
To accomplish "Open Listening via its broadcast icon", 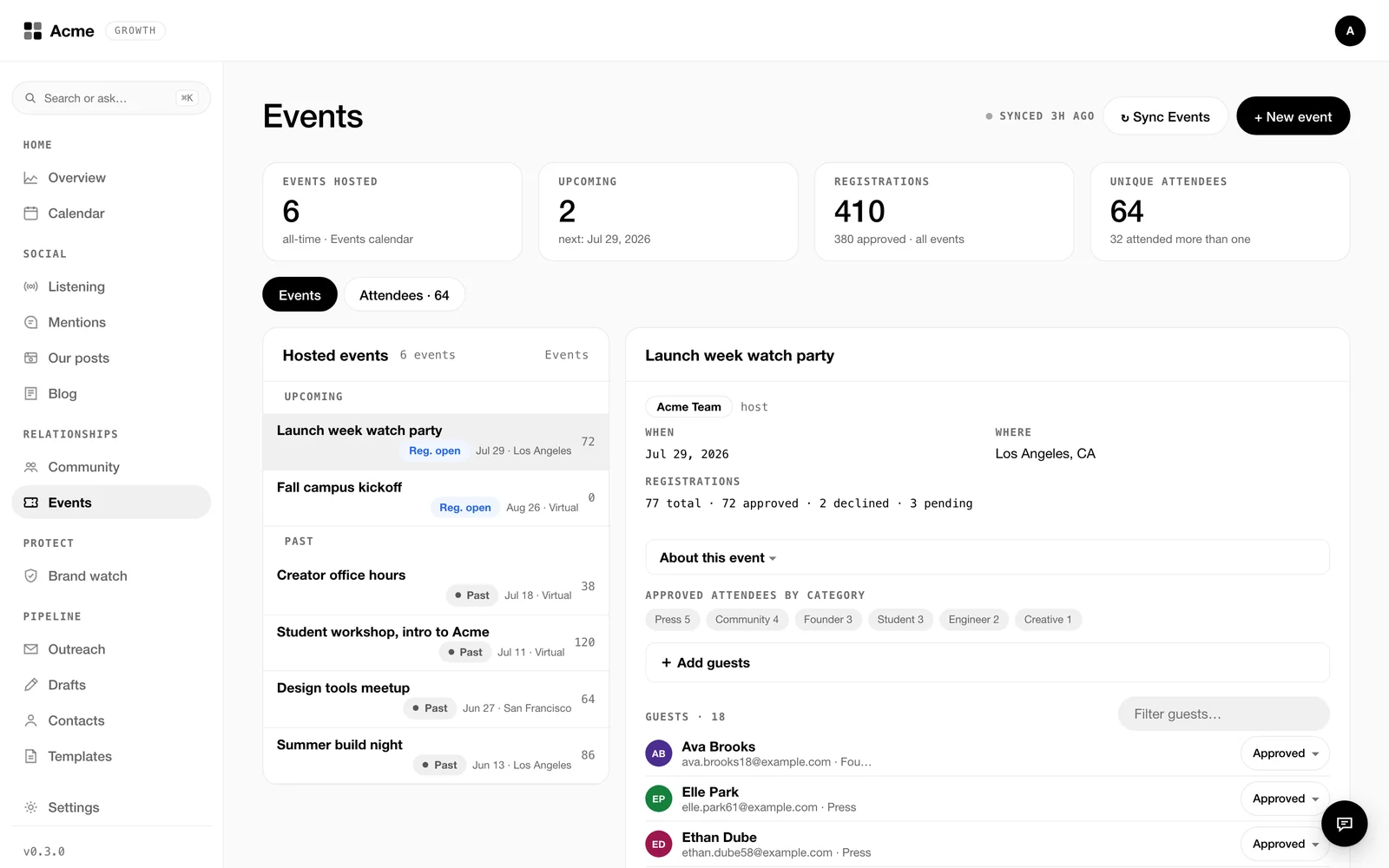I will pyautogui.click(x=31, y=286).
